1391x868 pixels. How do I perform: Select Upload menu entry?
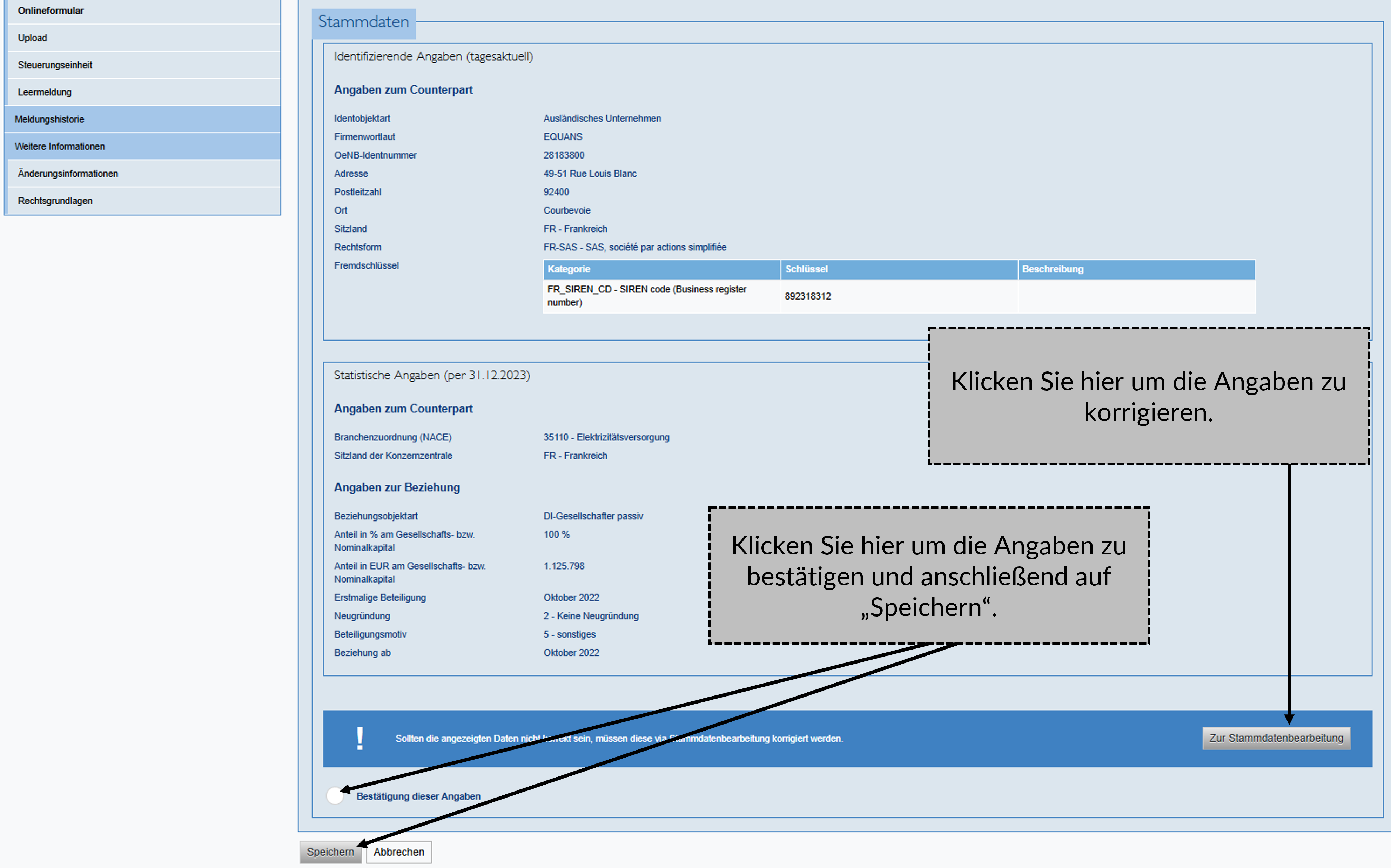click(x=32, y=38)
